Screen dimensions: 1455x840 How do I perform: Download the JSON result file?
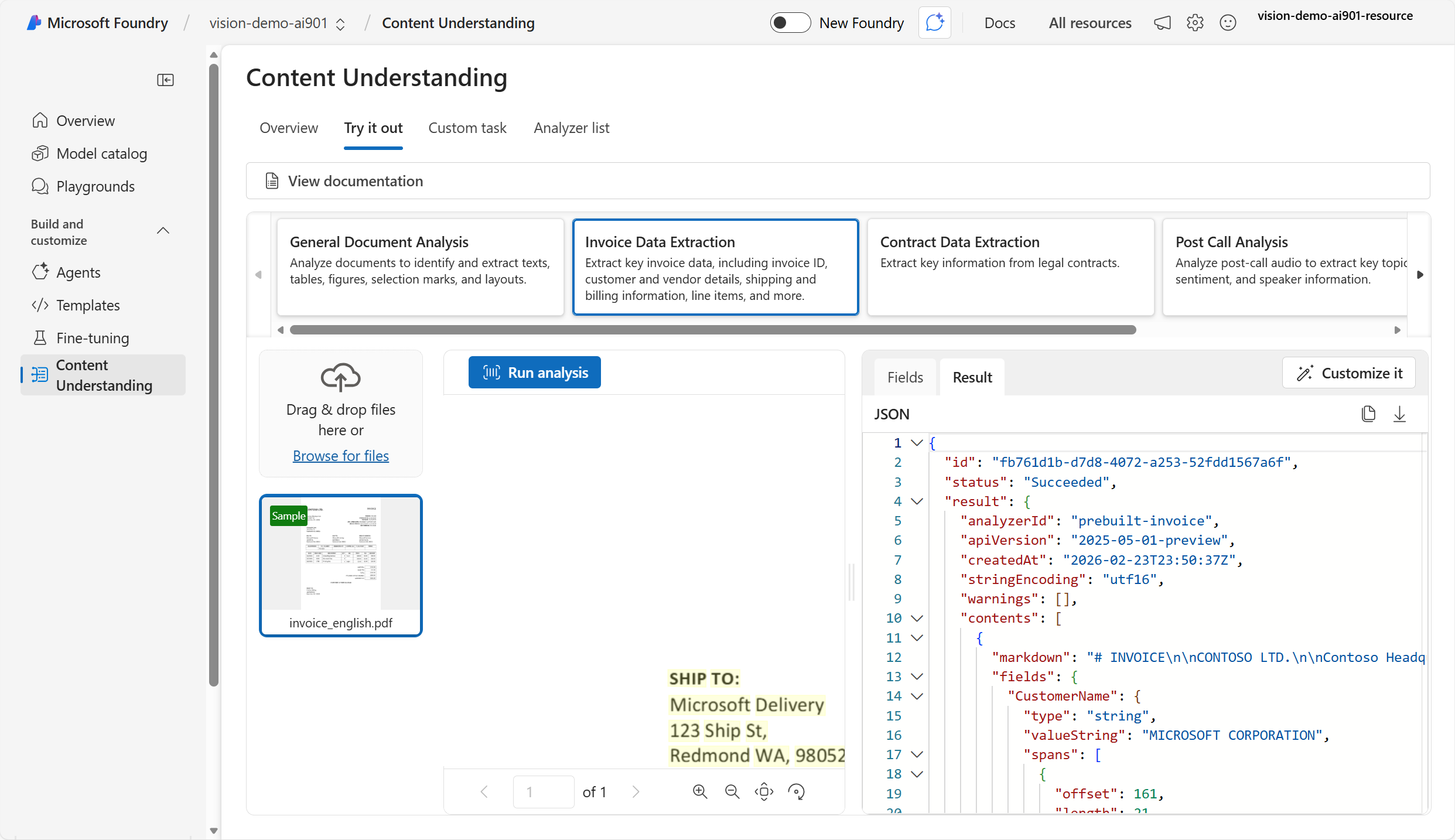click(x=1399, y=414)
